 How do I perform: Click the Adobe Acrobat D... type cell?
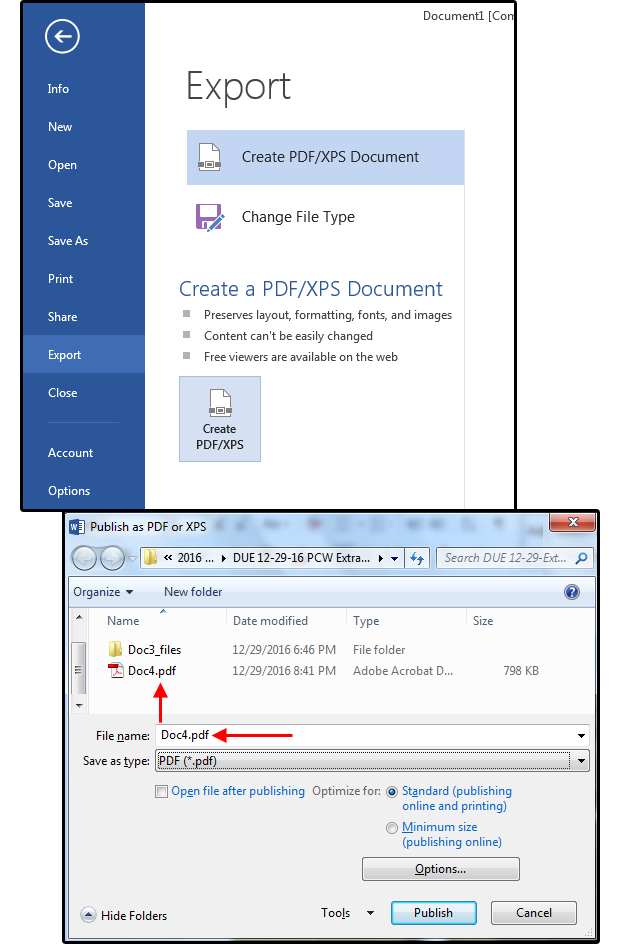403,671
